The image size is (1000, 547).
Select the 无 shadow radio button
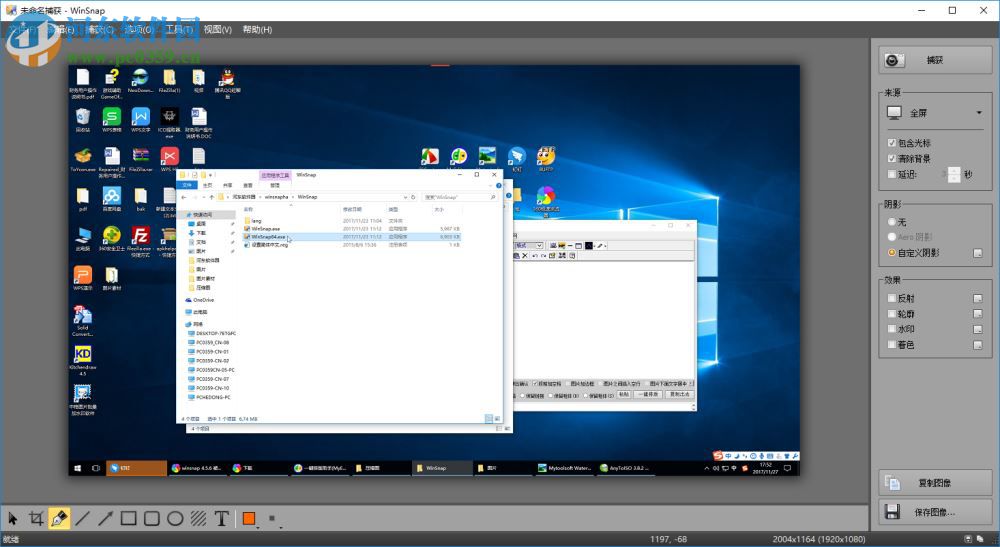[892, 222]
